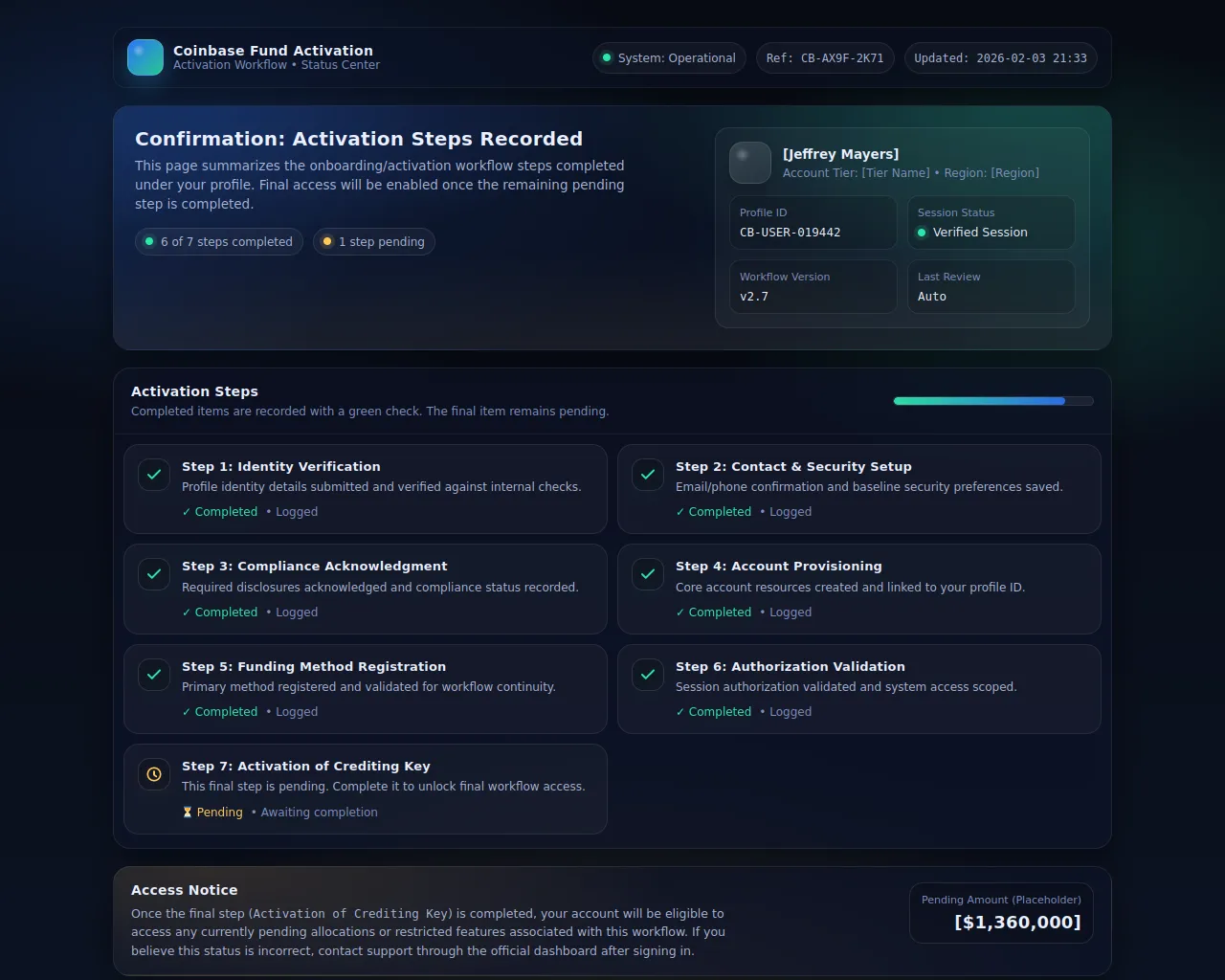Click the Step 2 Contact & Security check icon
This screenshot has width=1225, height=980.
[648, 475]
